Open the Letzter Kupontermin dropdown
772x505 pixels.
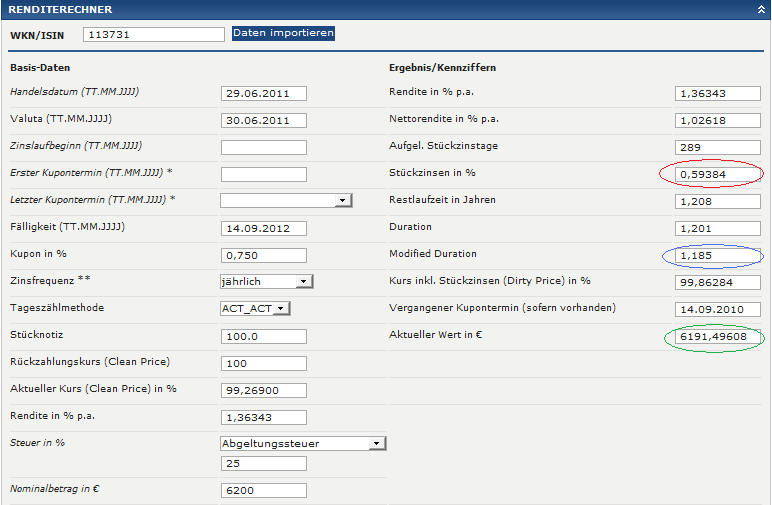(286, 200)
